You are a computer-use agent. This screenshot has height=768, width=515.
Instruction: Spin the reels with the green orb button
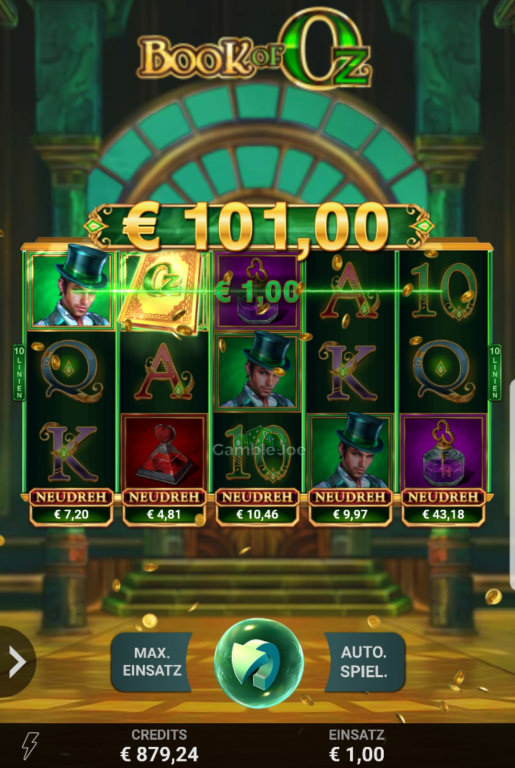coord(259,663)
